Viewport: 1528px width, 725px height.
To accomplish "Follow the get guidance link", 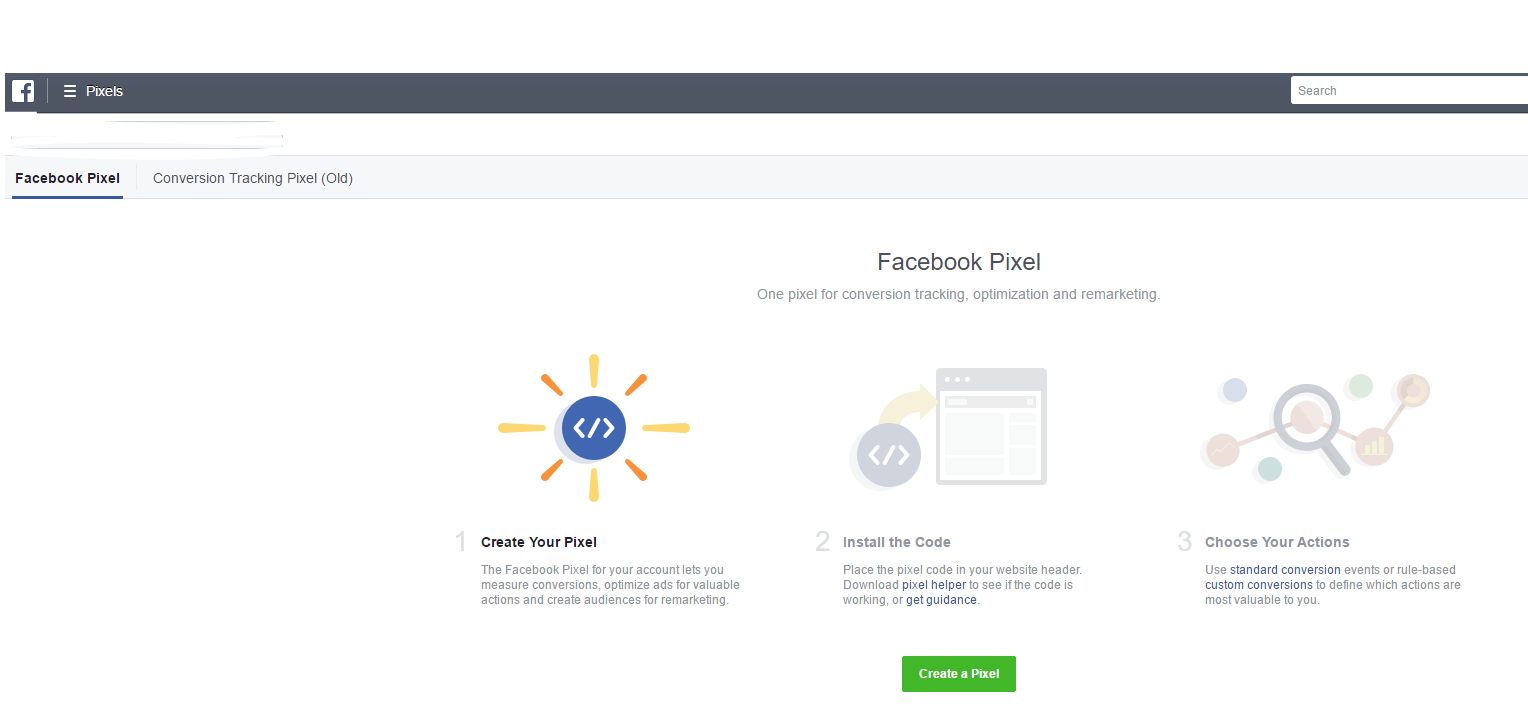I will click(x=941, y=600).
